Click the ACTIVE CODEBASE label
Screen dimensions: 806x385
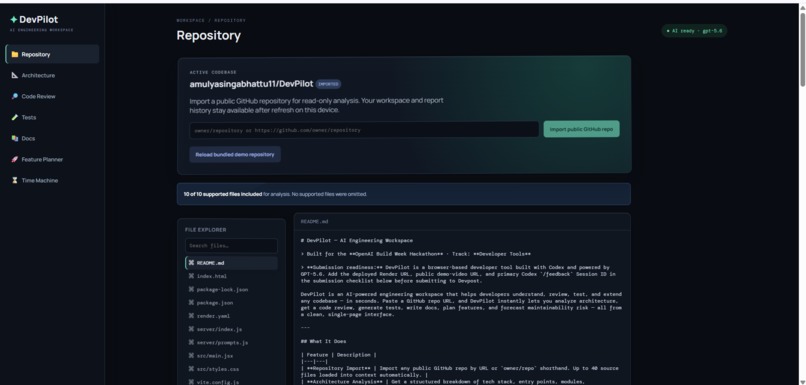tap(213, 72)
